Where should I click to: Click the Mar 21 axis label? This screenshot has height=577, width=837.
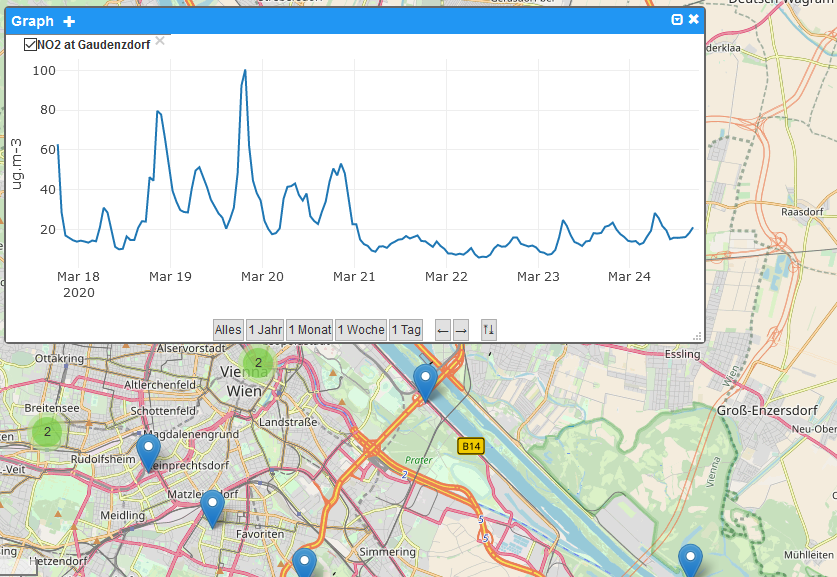(x=354, y=276)
